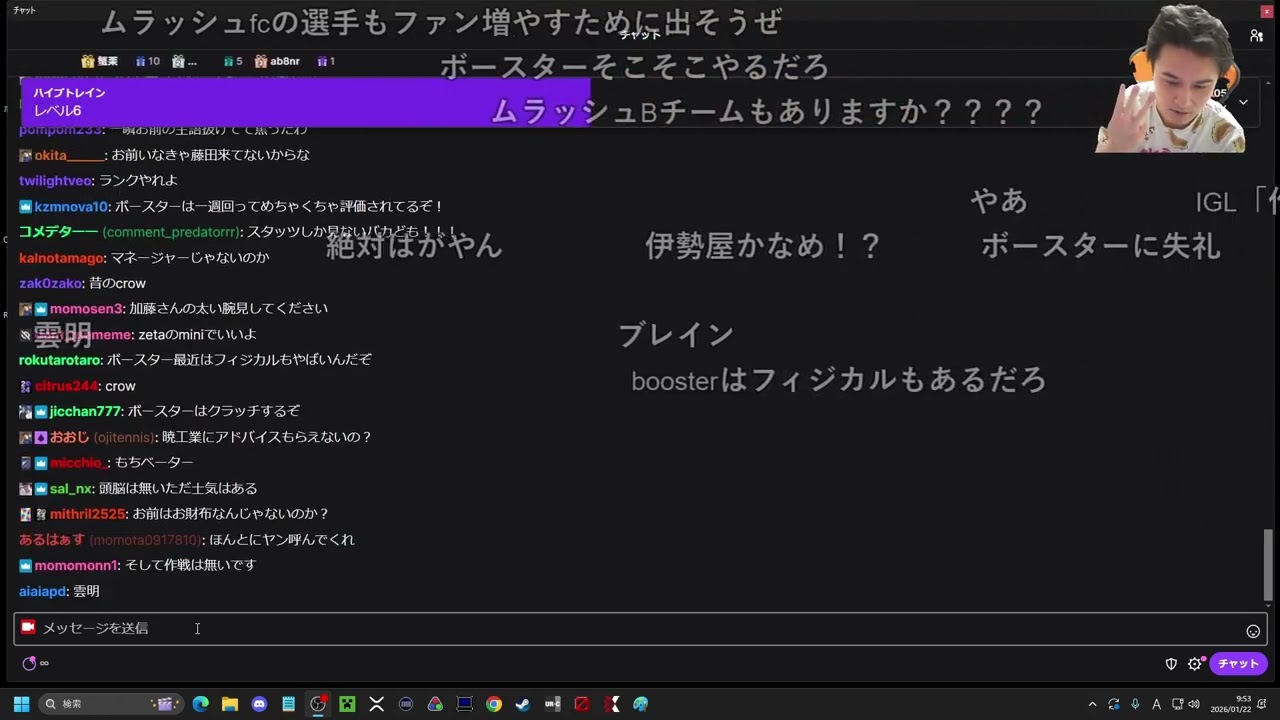Open the volume speaker tray icon
1280x720 pixels.
tap(1194, 704)
